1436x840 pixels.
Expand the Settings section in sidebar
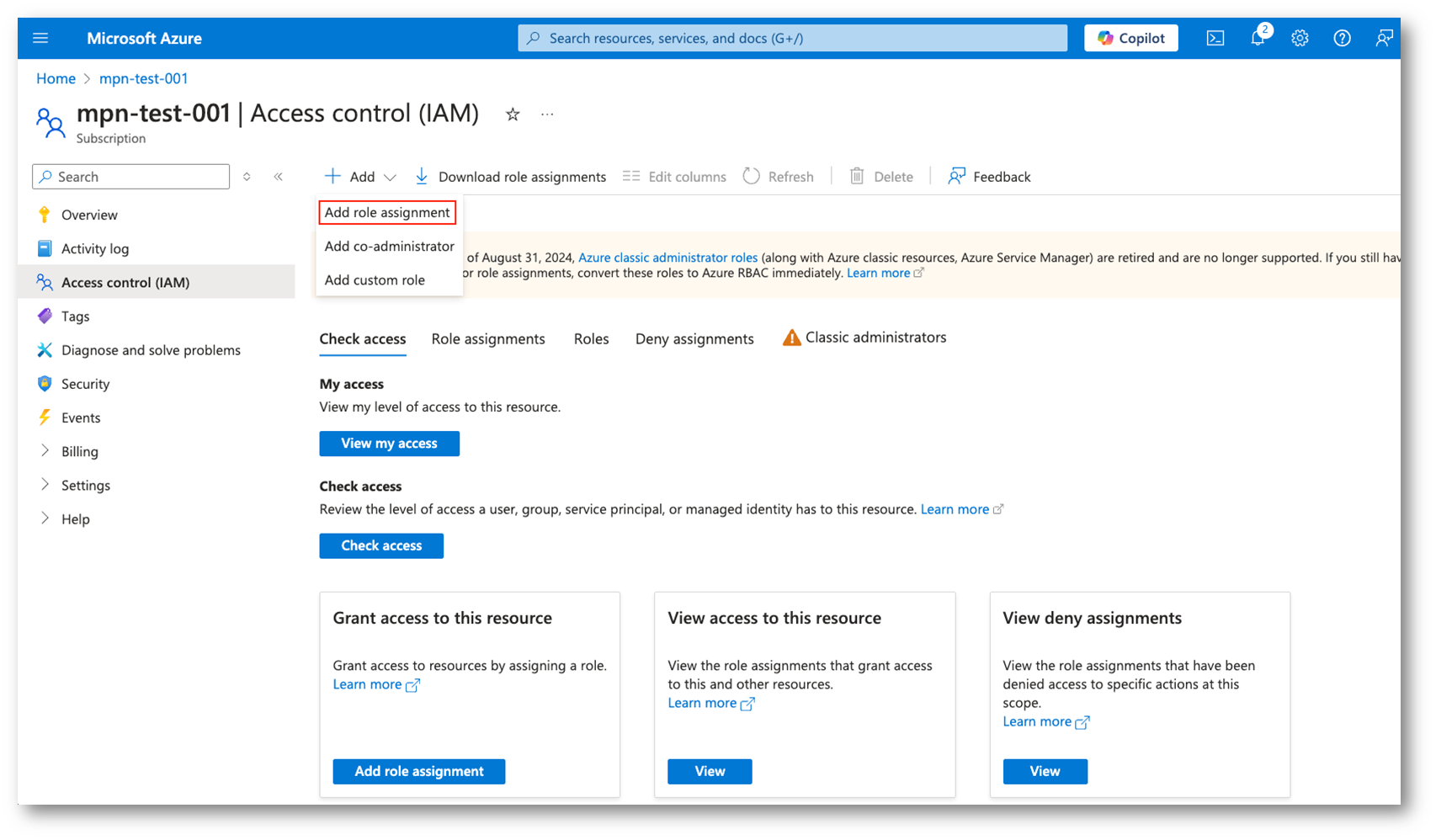coord(85,485)
